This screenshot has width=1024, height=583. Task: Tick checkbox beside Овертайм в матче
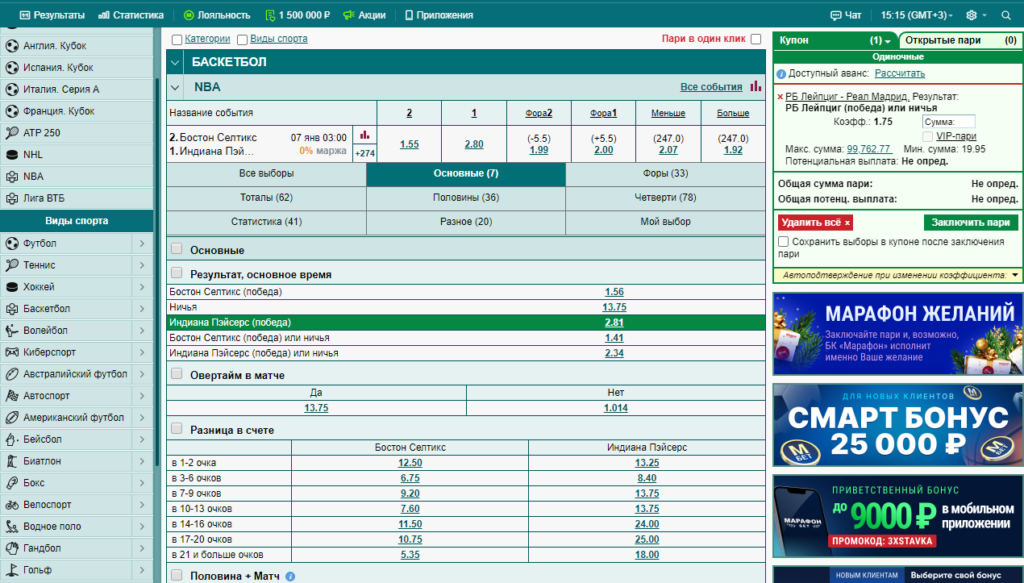(x=176, y=373)
